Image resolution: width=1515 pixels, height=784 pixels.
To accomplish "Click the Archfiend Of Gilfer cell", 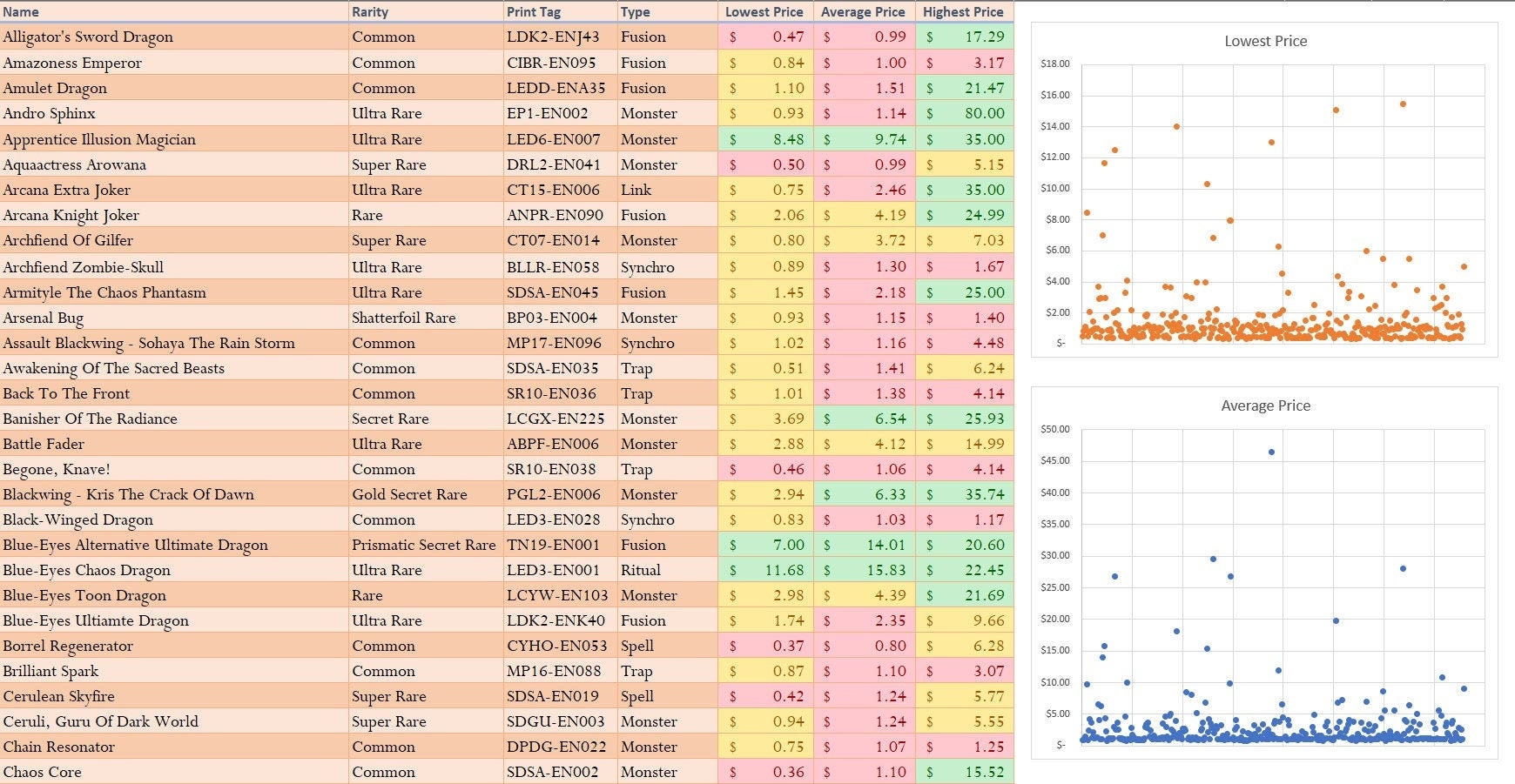I will pos(174,240).
